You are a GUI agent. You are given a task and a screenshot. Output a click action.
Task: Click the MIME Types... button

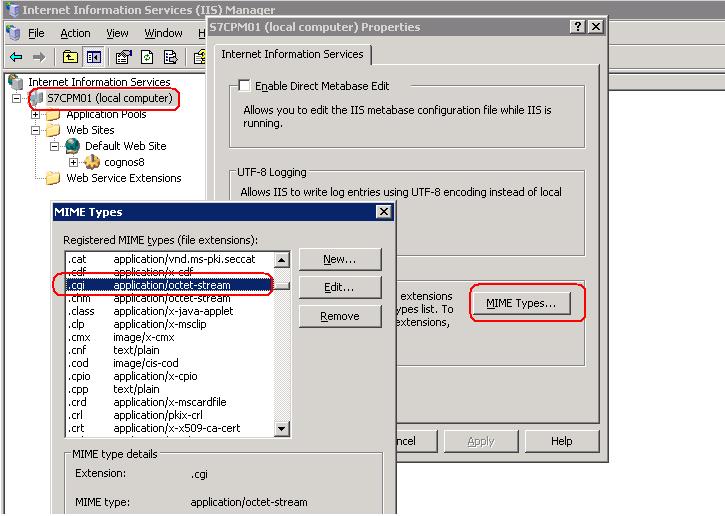[x=521, y=303]
